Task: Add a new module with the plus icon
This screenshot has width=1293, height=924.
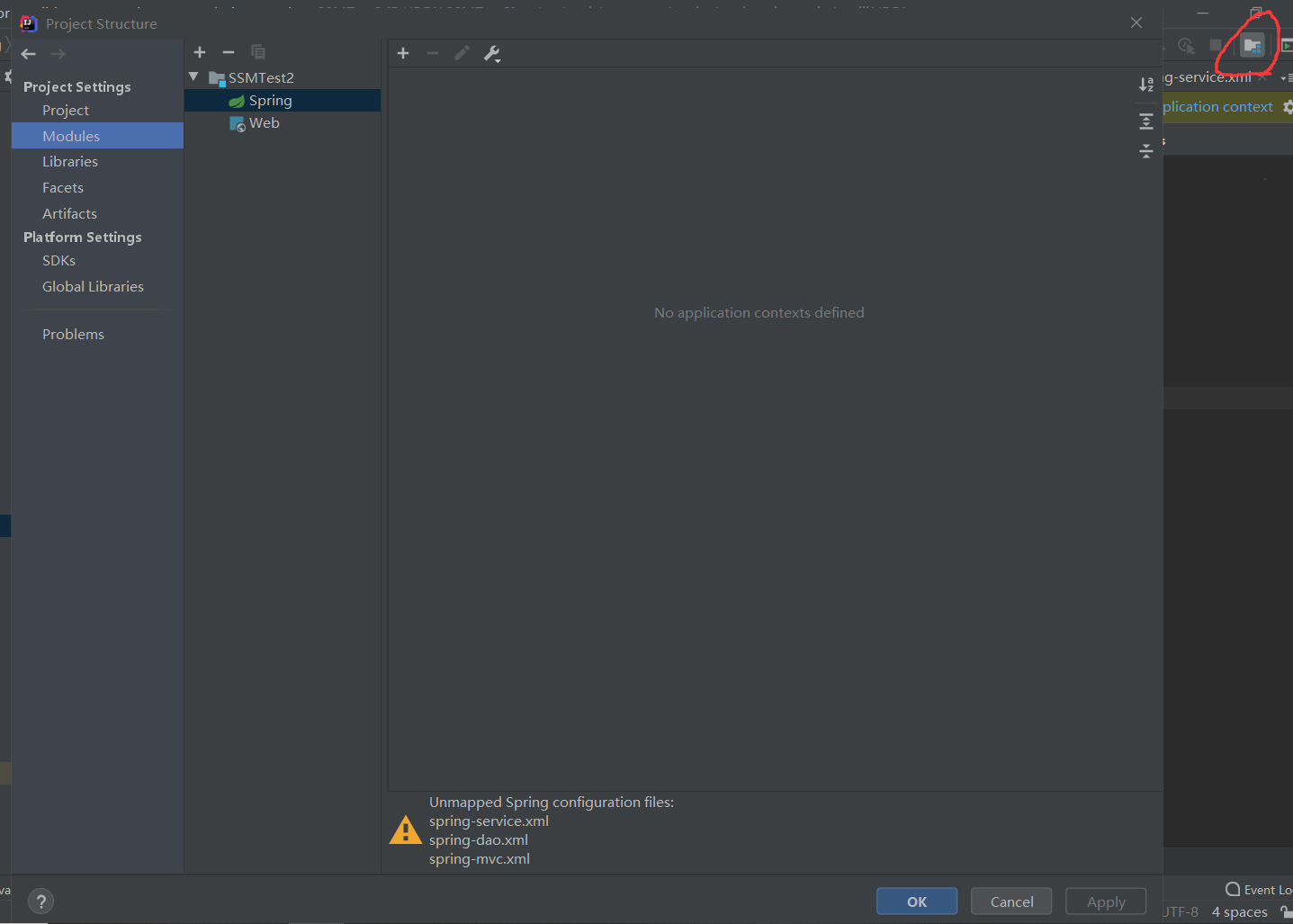Action: [200, 52]
